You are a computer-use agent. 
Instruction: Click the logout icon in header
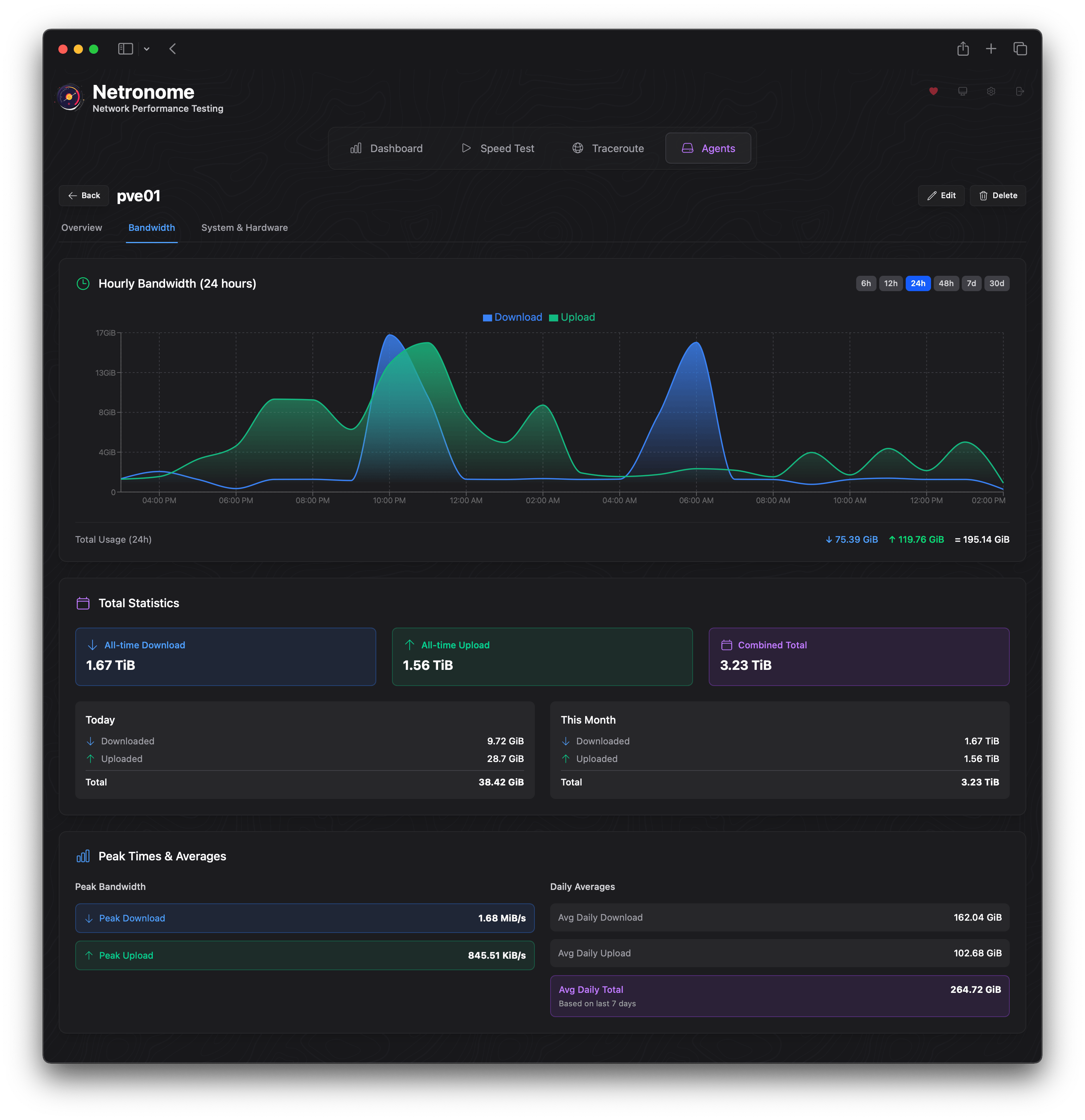1020,91
